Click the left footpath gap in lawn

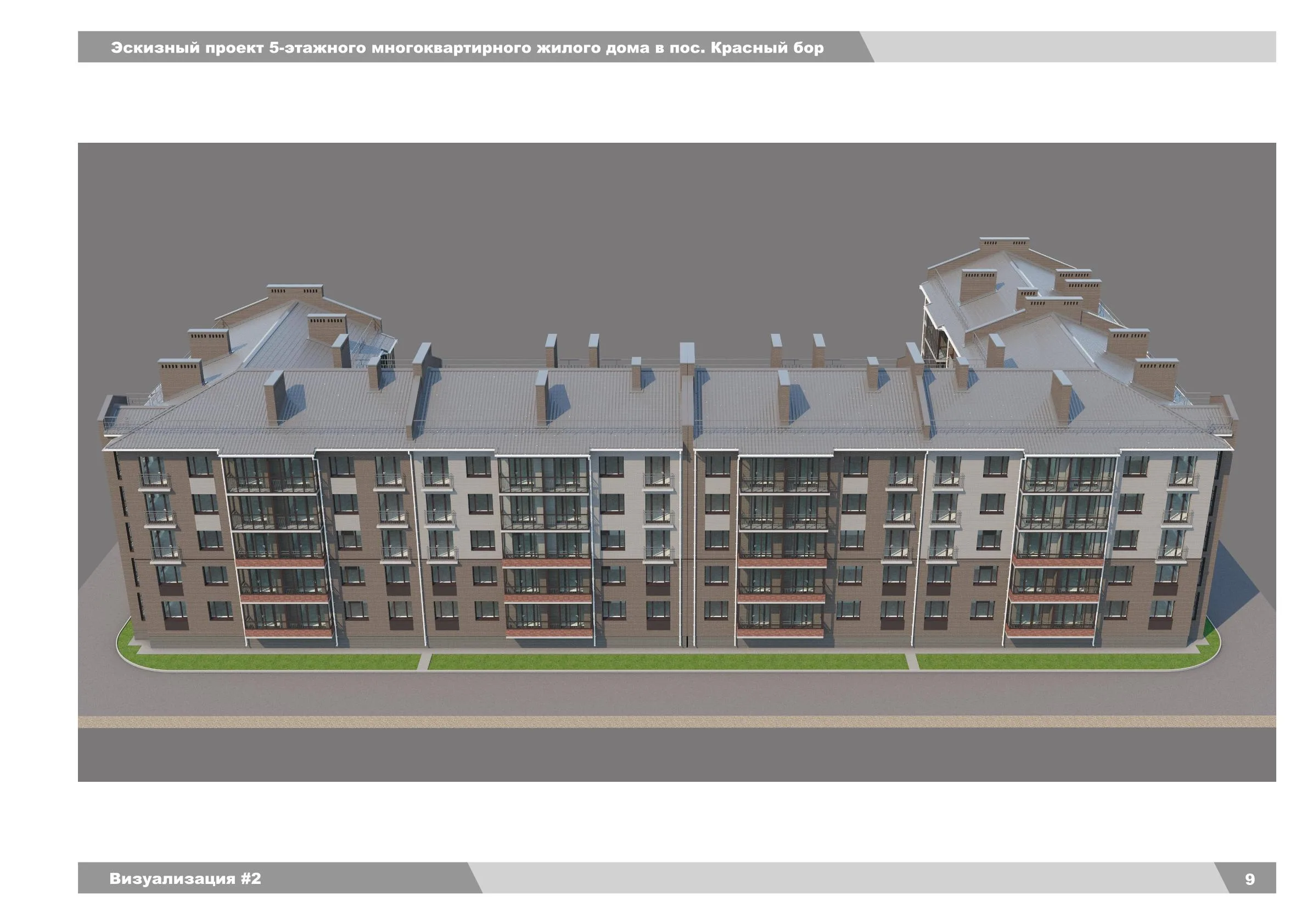(424, 662)
